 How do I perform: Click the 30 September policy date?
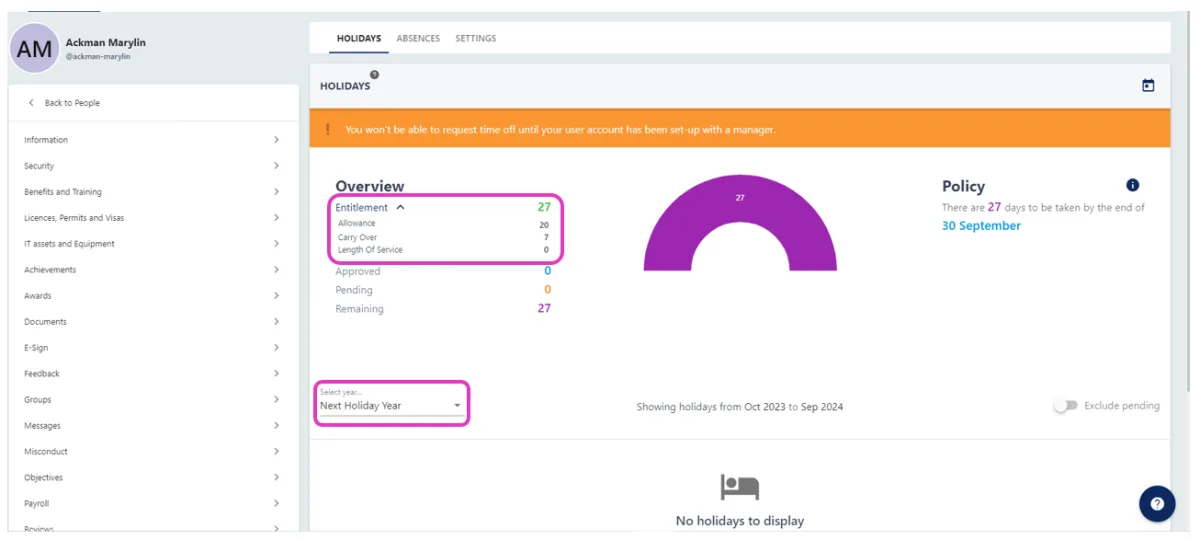tap(981, 226)
